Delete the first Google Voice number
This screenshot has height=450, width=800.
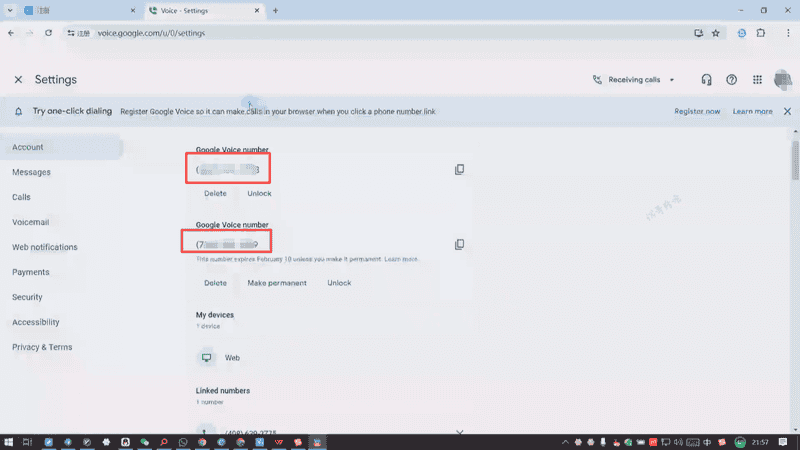pyautogui.click(x=215, y=193)
